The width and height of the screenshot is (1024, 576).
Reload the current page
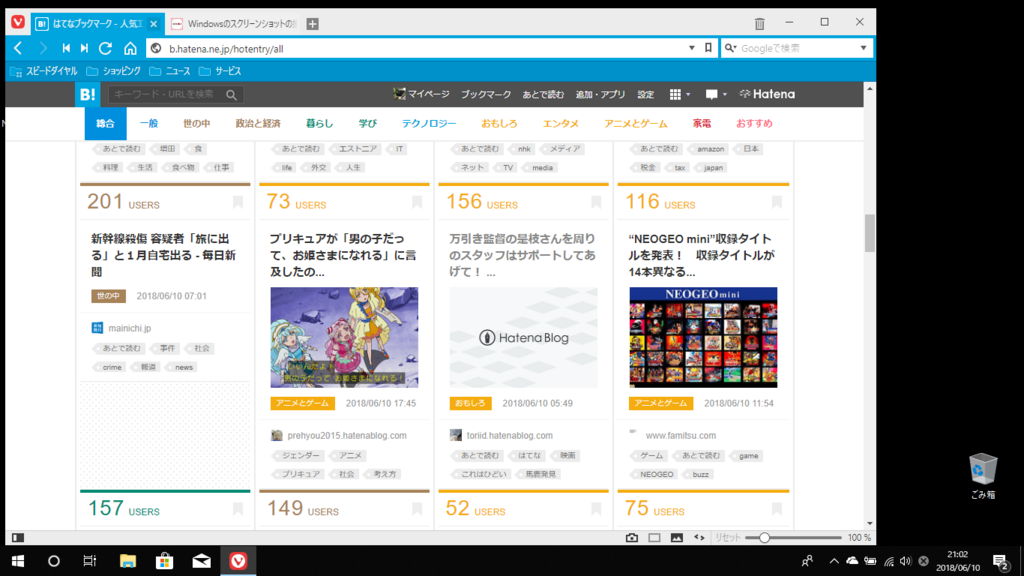[x=106, y=48]
